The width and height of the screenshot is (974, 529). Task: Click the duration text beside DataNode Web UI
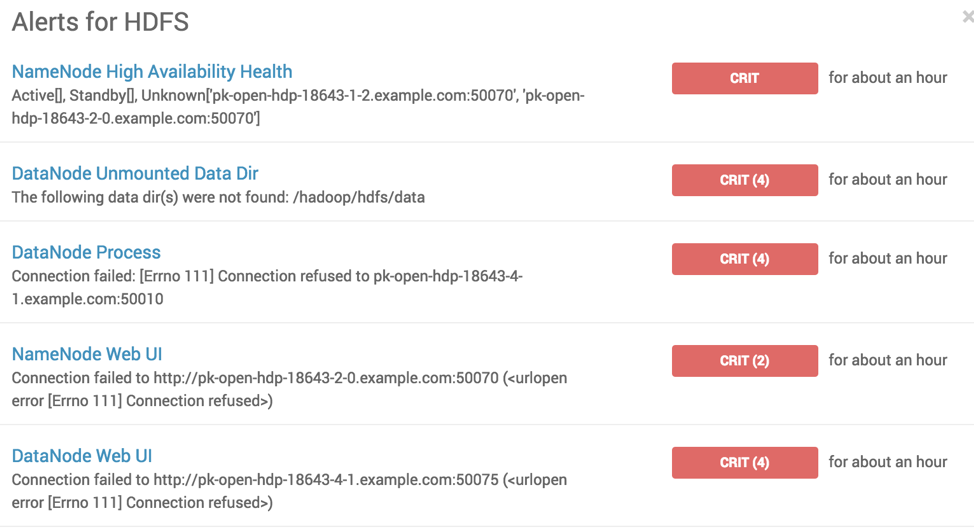click(887, 462)
